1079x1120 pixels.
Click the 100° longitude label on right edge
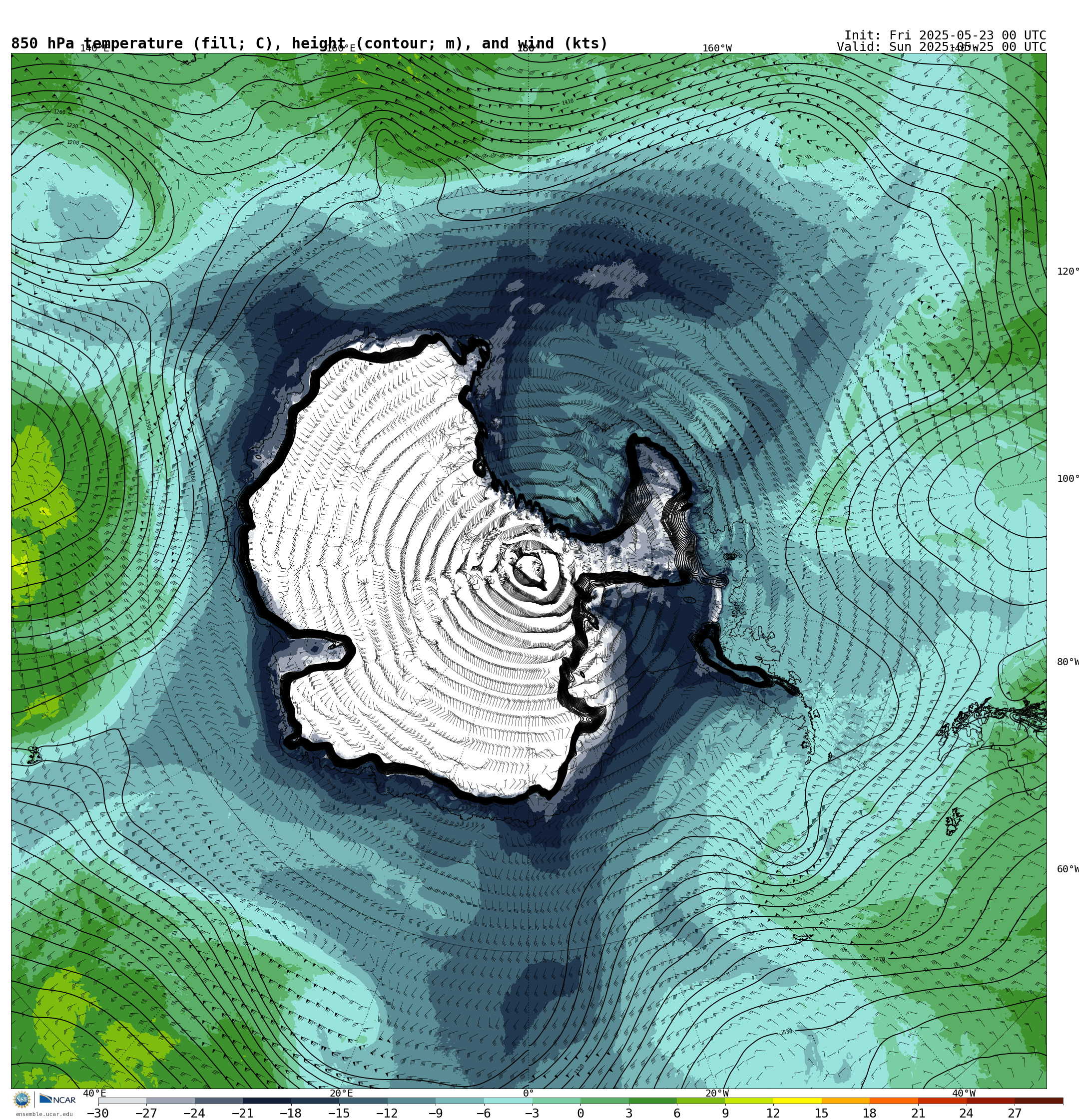(1068, 479)
